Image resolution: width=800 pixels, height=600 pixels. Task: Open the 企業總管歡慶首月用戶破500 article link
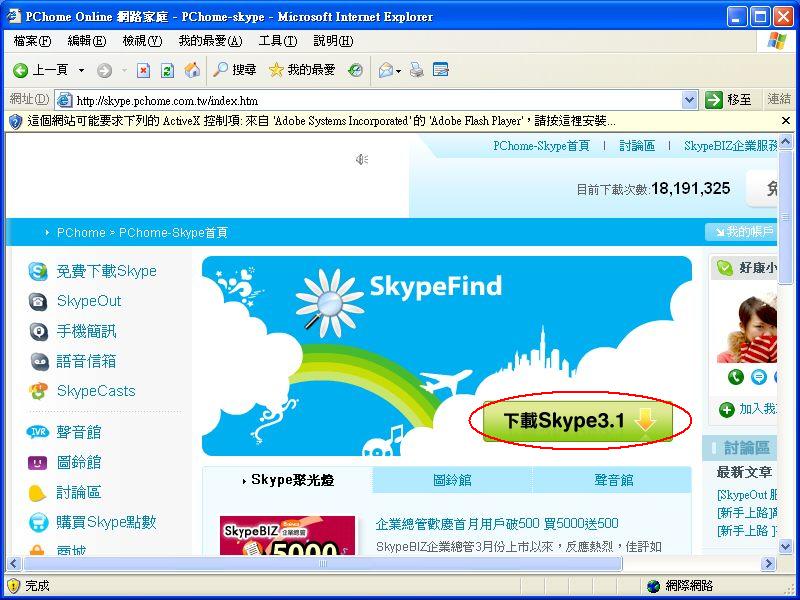(x=497, y=523)
